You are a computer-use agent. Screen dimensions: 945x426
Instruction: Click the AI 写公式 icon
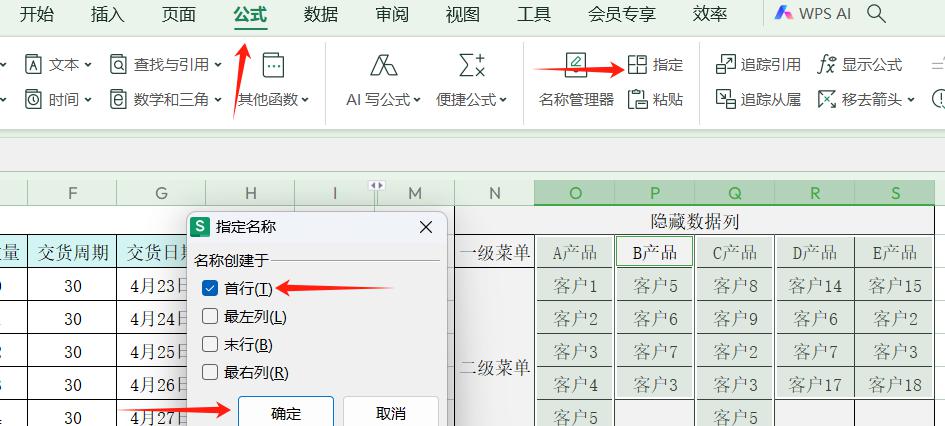coord(383,65)
